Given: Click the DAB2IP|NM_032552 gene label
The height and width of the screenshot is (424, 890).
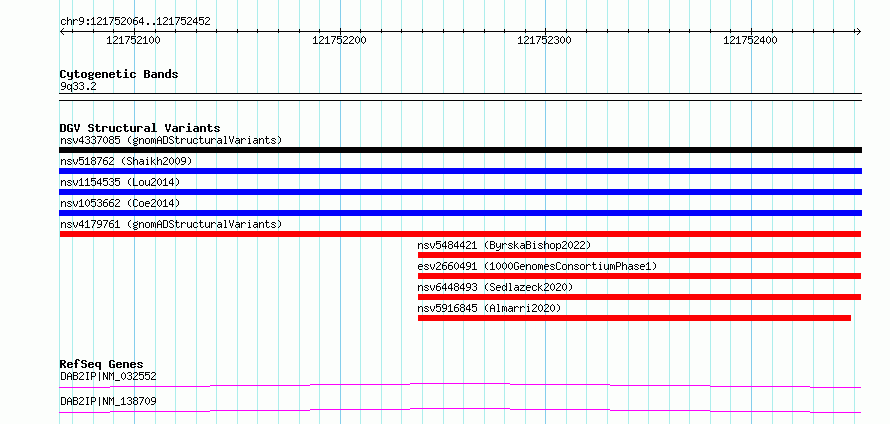Looking at the screenshot, I should pyautogui.click(x=108, y=376).
